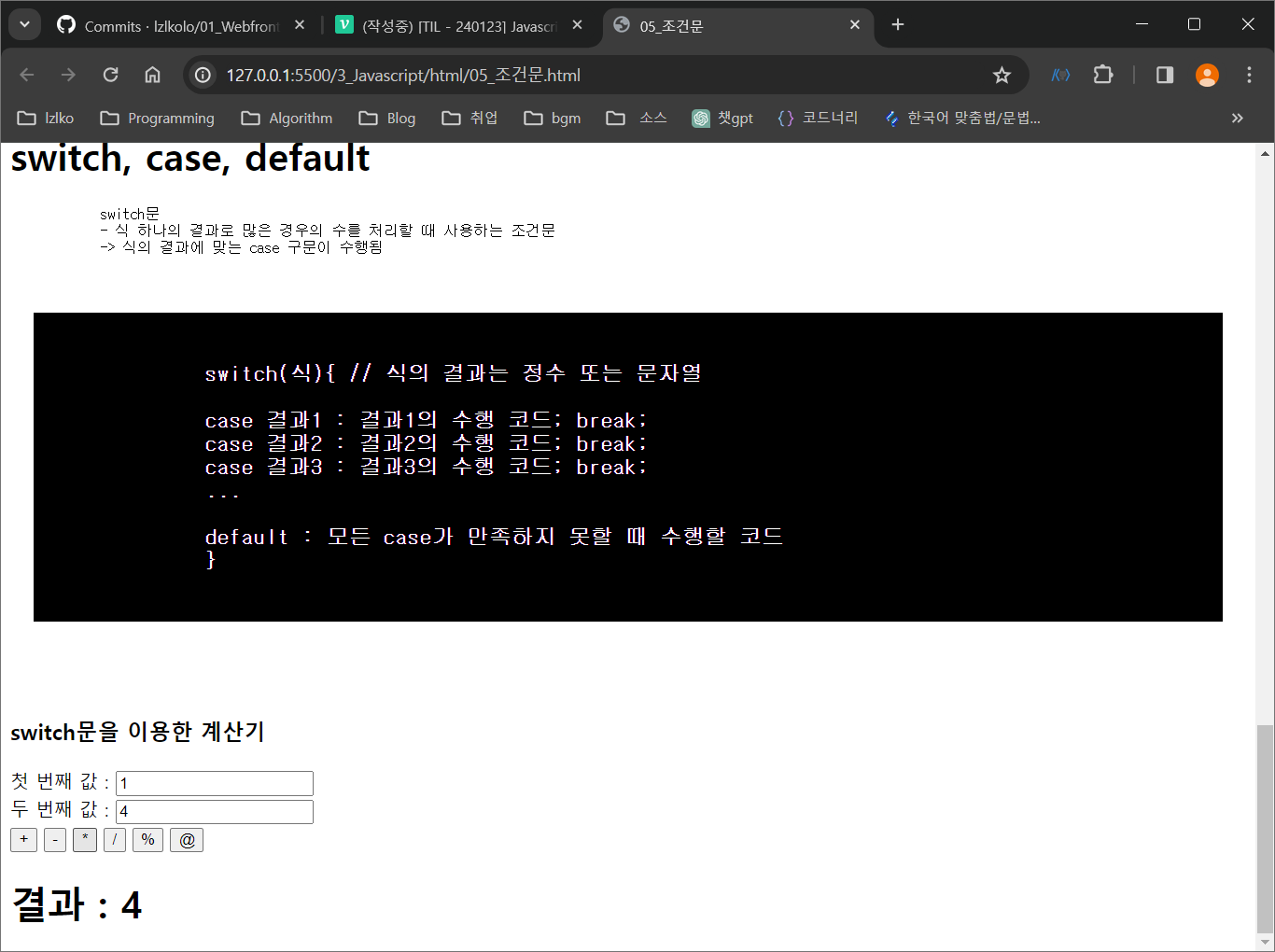Click the site info icon in address bar

203,75
